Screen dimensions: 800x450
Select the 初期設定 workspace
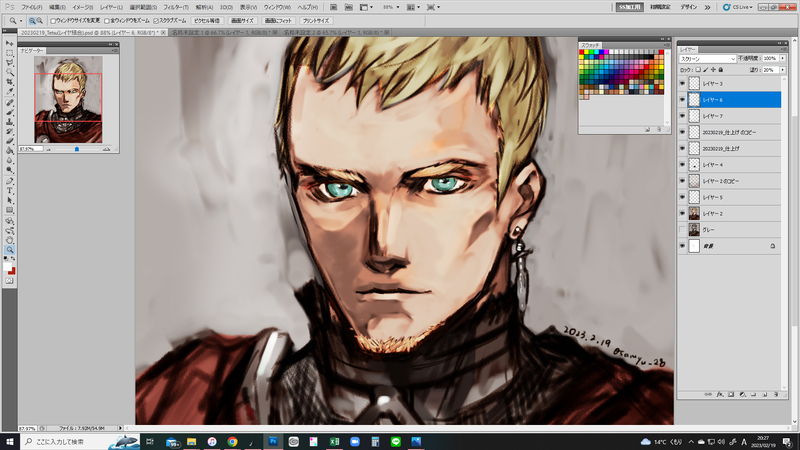(x=660, y=7)
